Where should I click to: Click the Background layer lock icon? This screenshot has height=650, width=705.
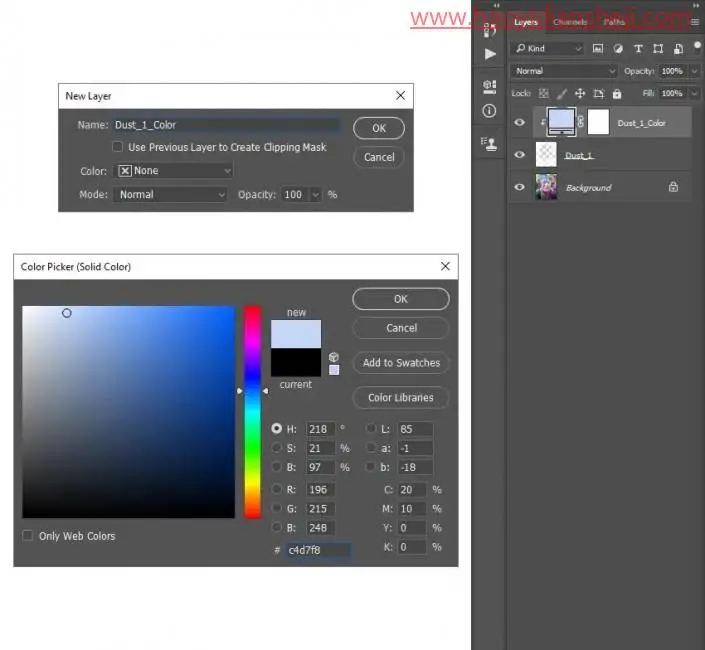[x=673, y=187]
